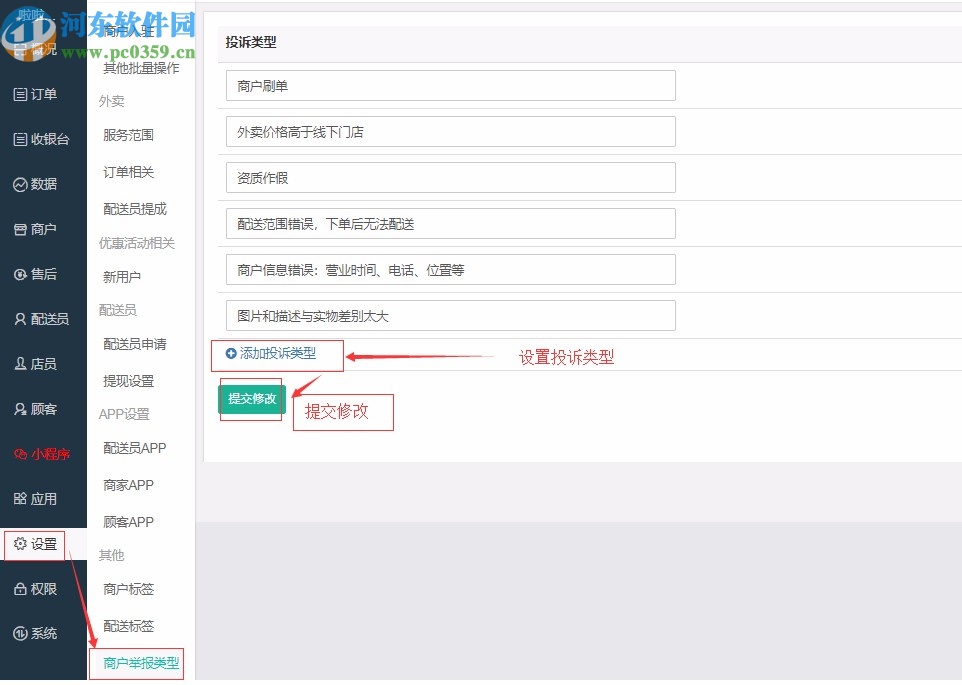
Task: Click 添加投诉类型 to add a complaint type
Action: (x=277, y=354)
